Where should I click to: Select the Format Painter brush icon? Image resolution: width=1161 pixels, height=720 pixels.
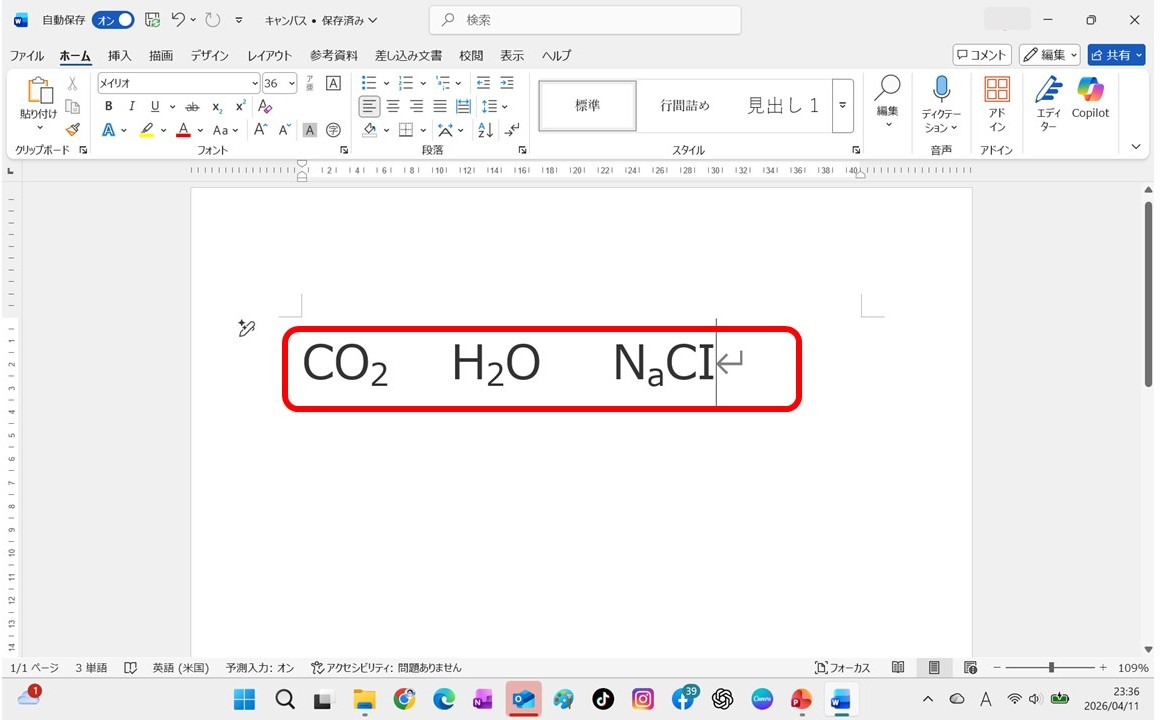pyautogui.click(x=72, y=130)
